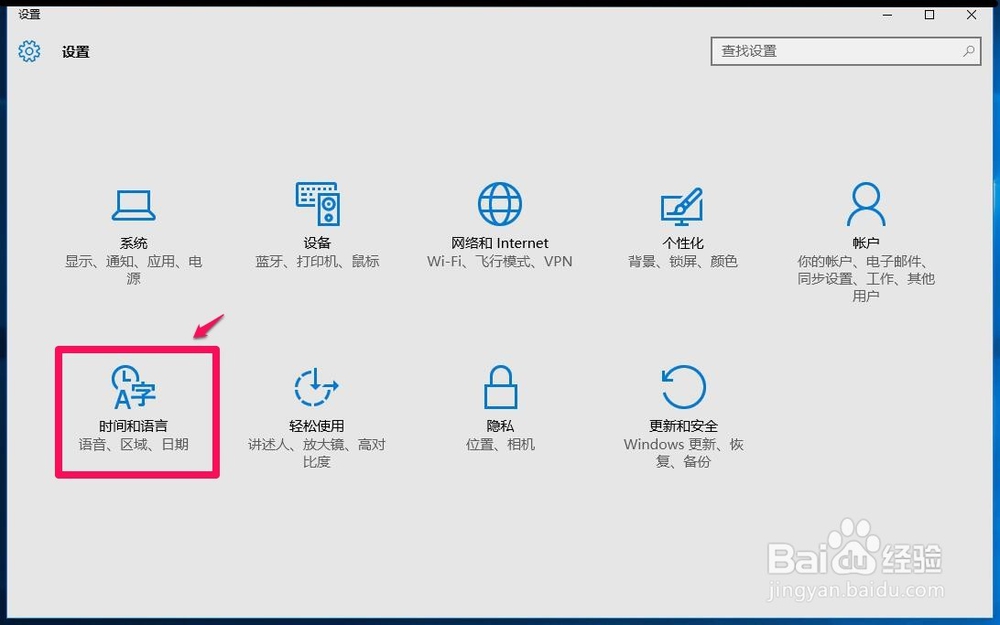Click the 时间和语言 title
1000x625 pixels.
(133, 426)
